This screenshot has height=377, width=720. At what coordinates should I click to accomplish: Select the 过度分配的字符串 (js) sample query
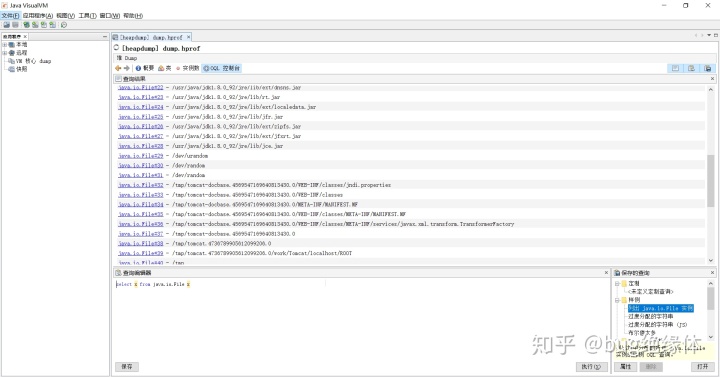point(658,325)
